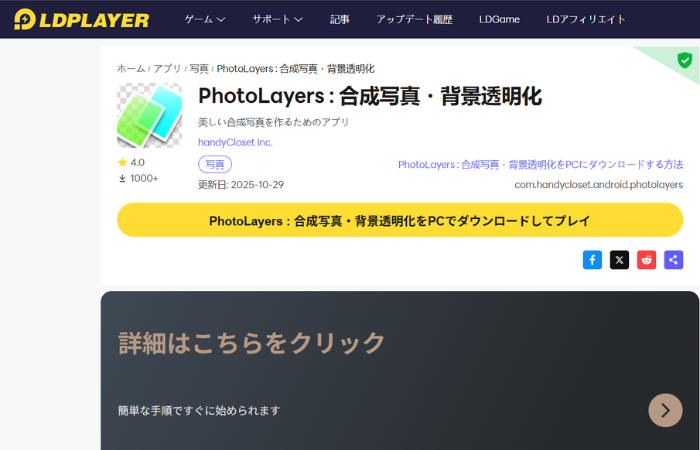700x450 pixels.
Task: Go to LDGame in navigation
Action: [x=500, y=19]
